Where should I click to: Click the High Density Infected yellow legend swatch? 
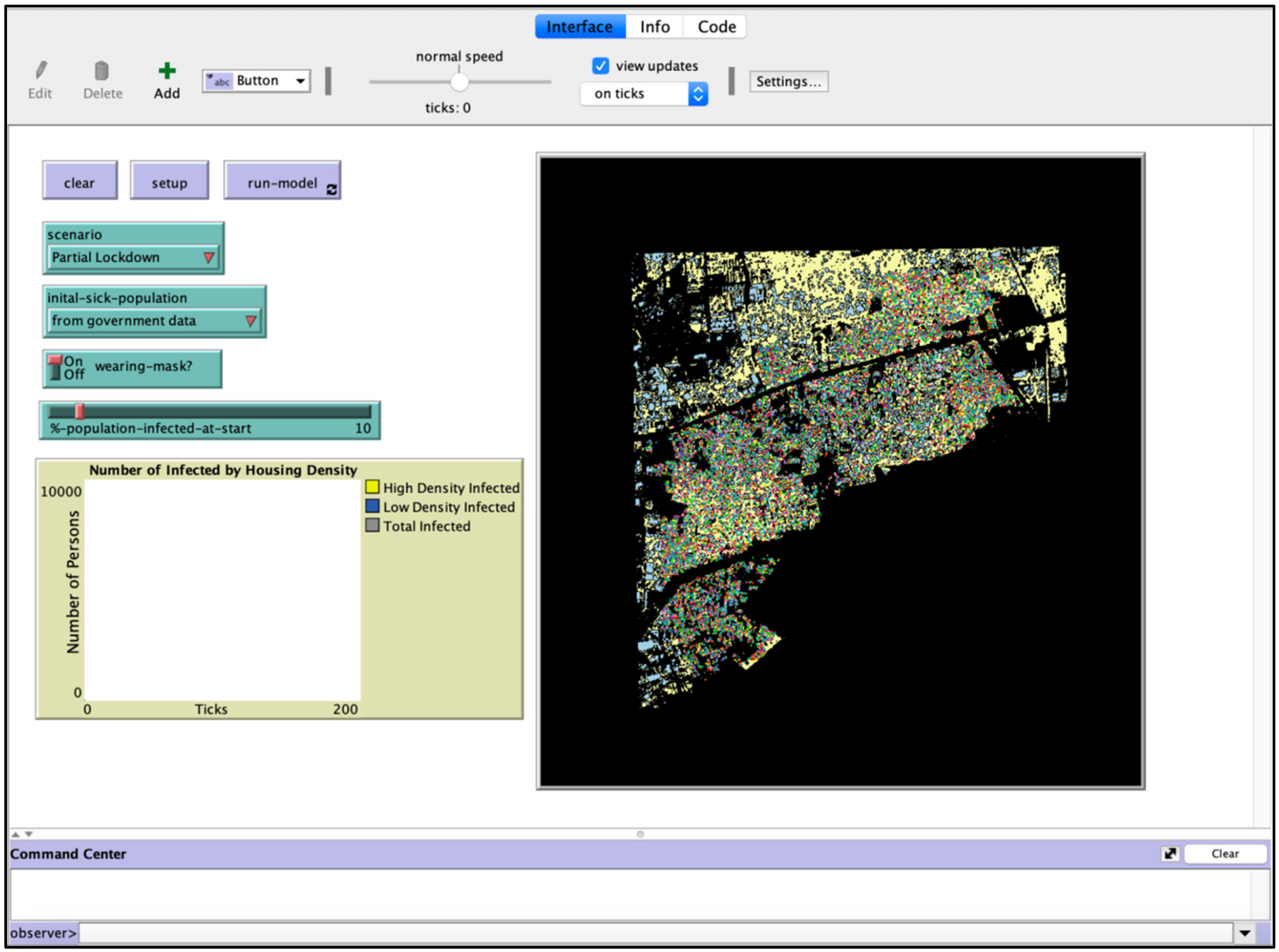pyautogui.click(x=372, y=487)
